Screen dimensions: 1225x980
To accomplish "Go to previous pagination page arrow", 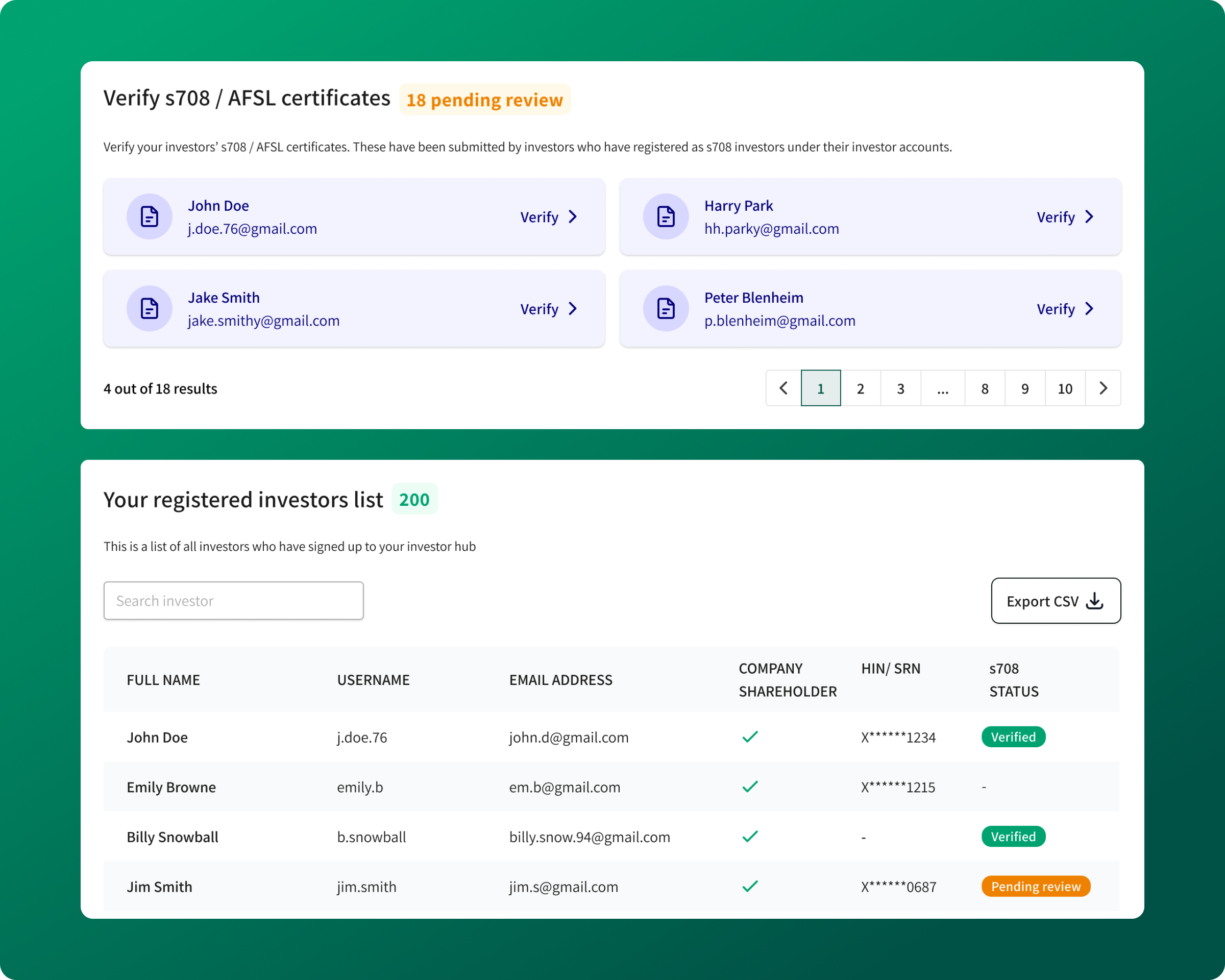I will (783, 388).
